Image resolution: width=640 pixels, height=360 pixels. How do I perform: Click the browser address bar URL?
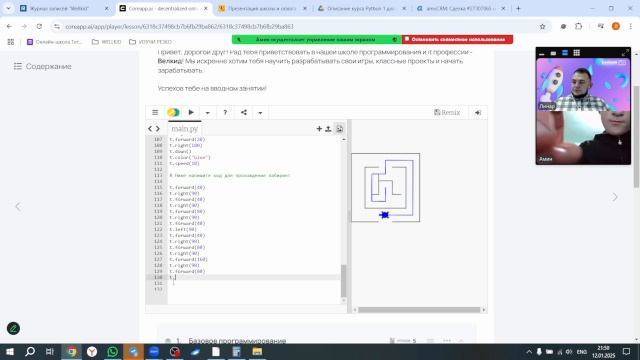[x=179, y=26]
